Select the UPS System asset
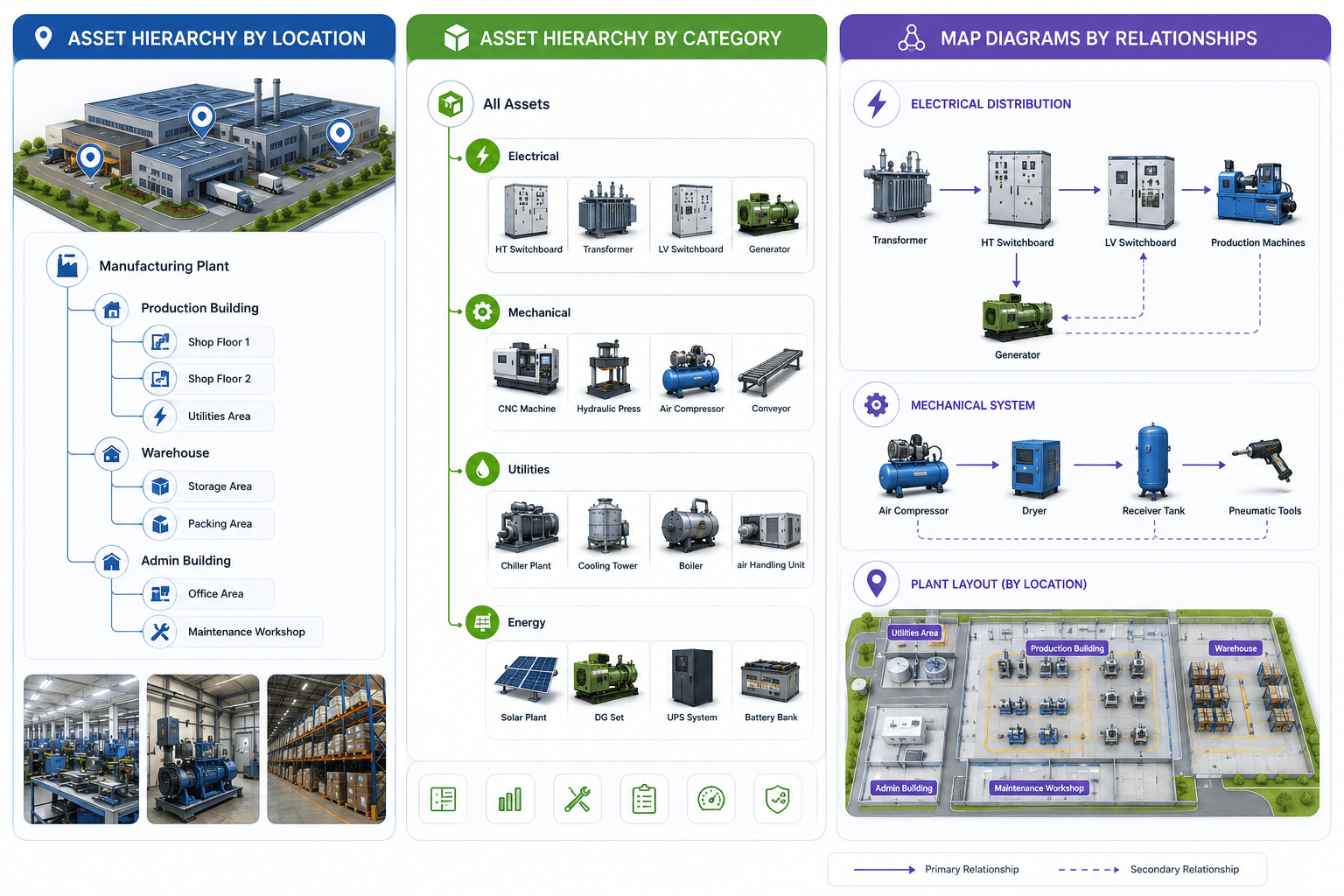 [691, 685]
